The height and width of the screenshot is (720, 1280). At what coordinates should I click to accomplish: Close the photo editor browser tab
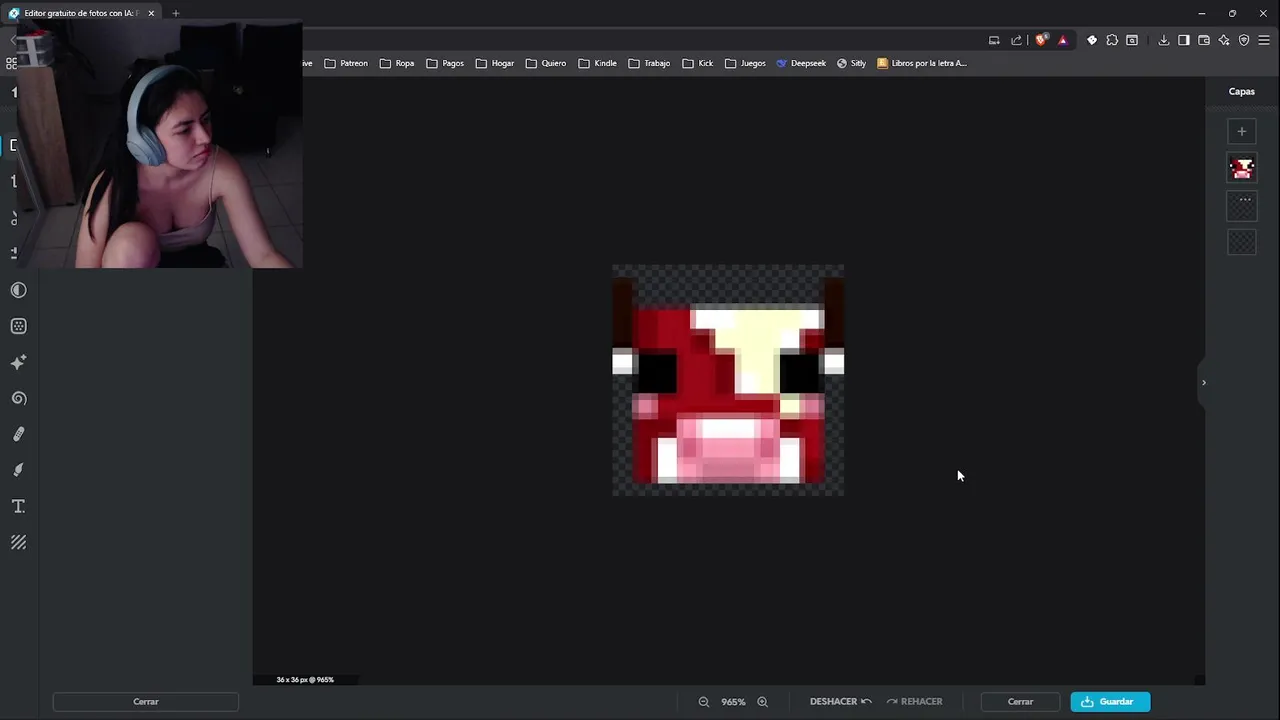pyautogui.click(x=151, y=13)
